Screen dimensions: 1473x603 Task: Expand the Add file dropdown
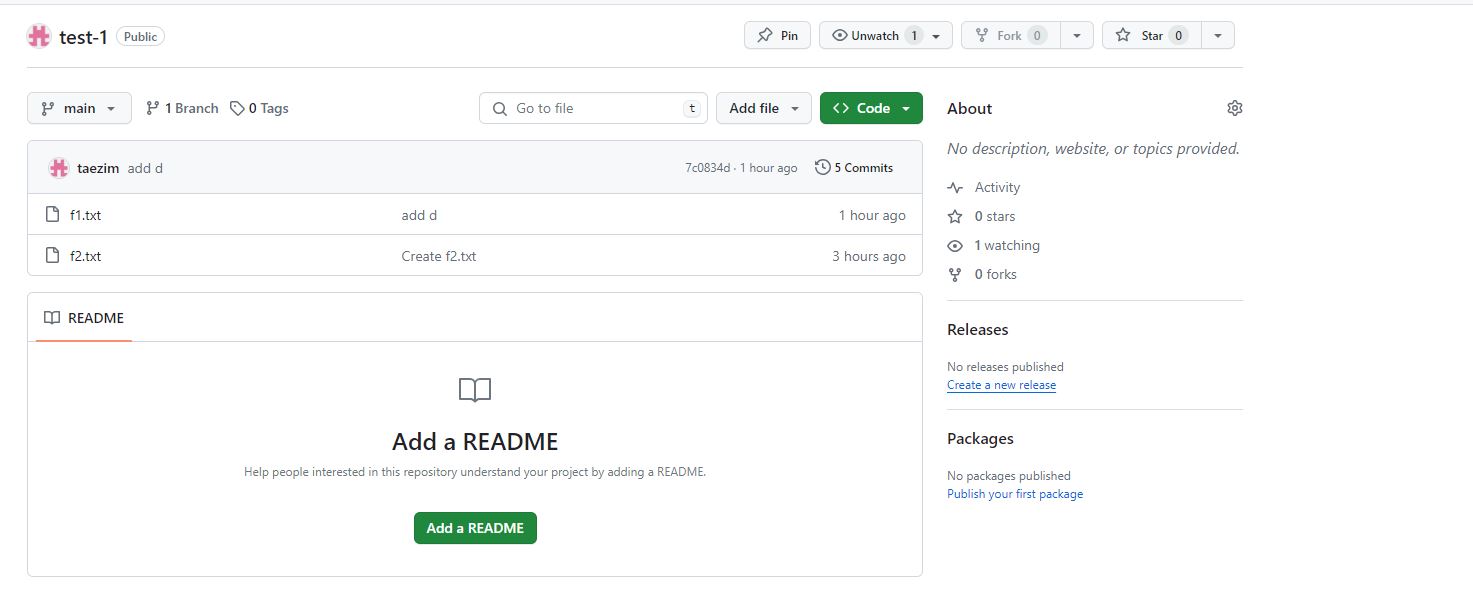click(x=764, y=108)
